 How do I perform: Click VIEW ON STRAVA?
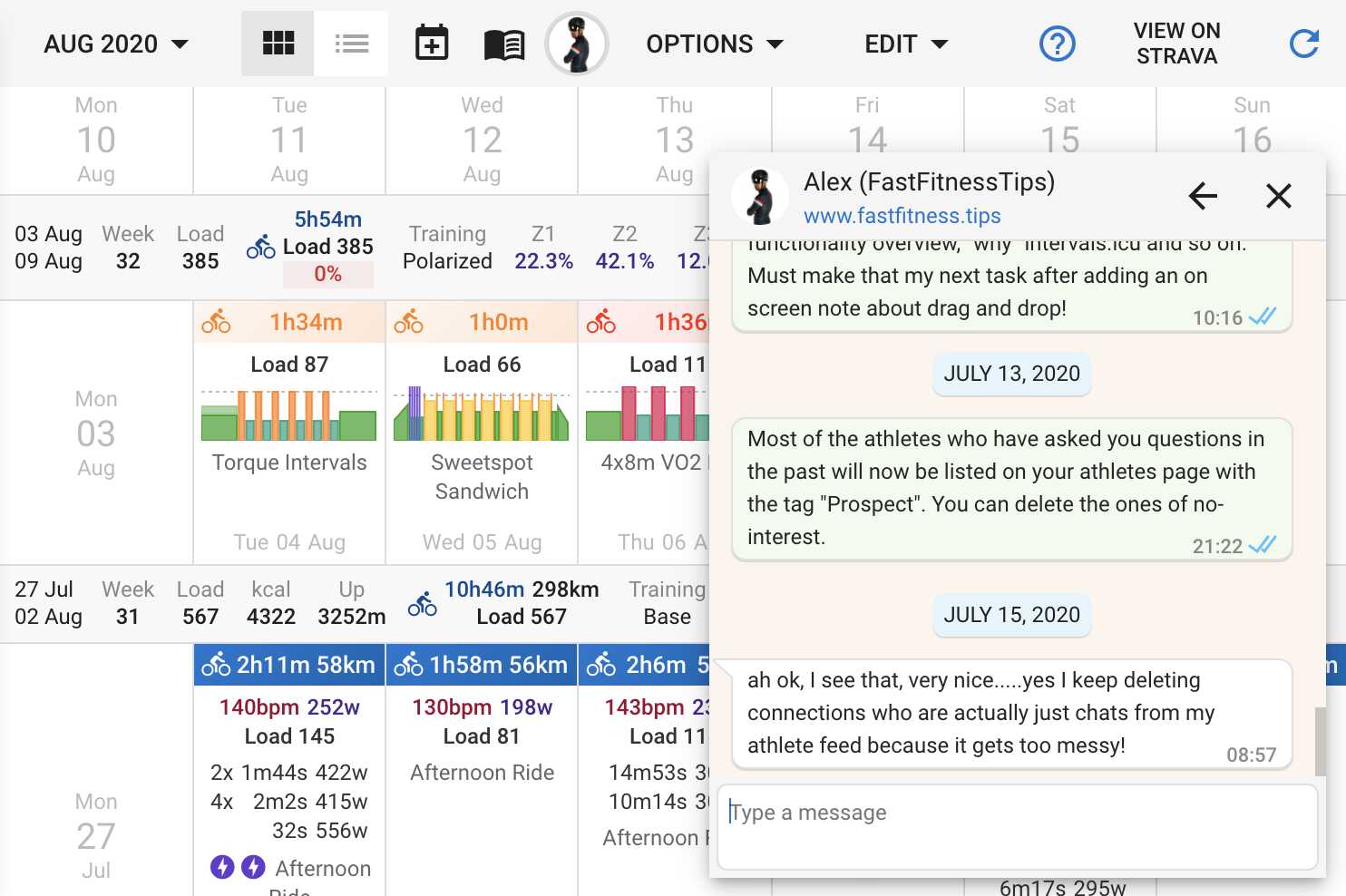pyautogui.click(x=1176, y=44)
